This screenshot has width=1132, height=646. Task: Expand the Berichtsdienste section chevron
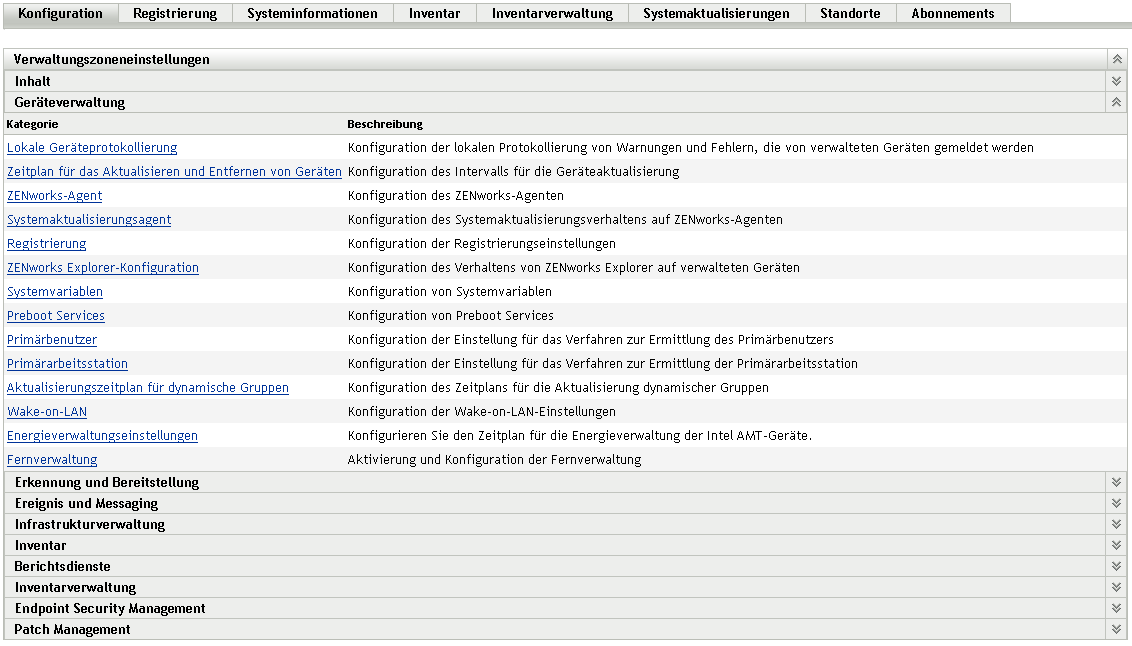(x=1117, y=566)
